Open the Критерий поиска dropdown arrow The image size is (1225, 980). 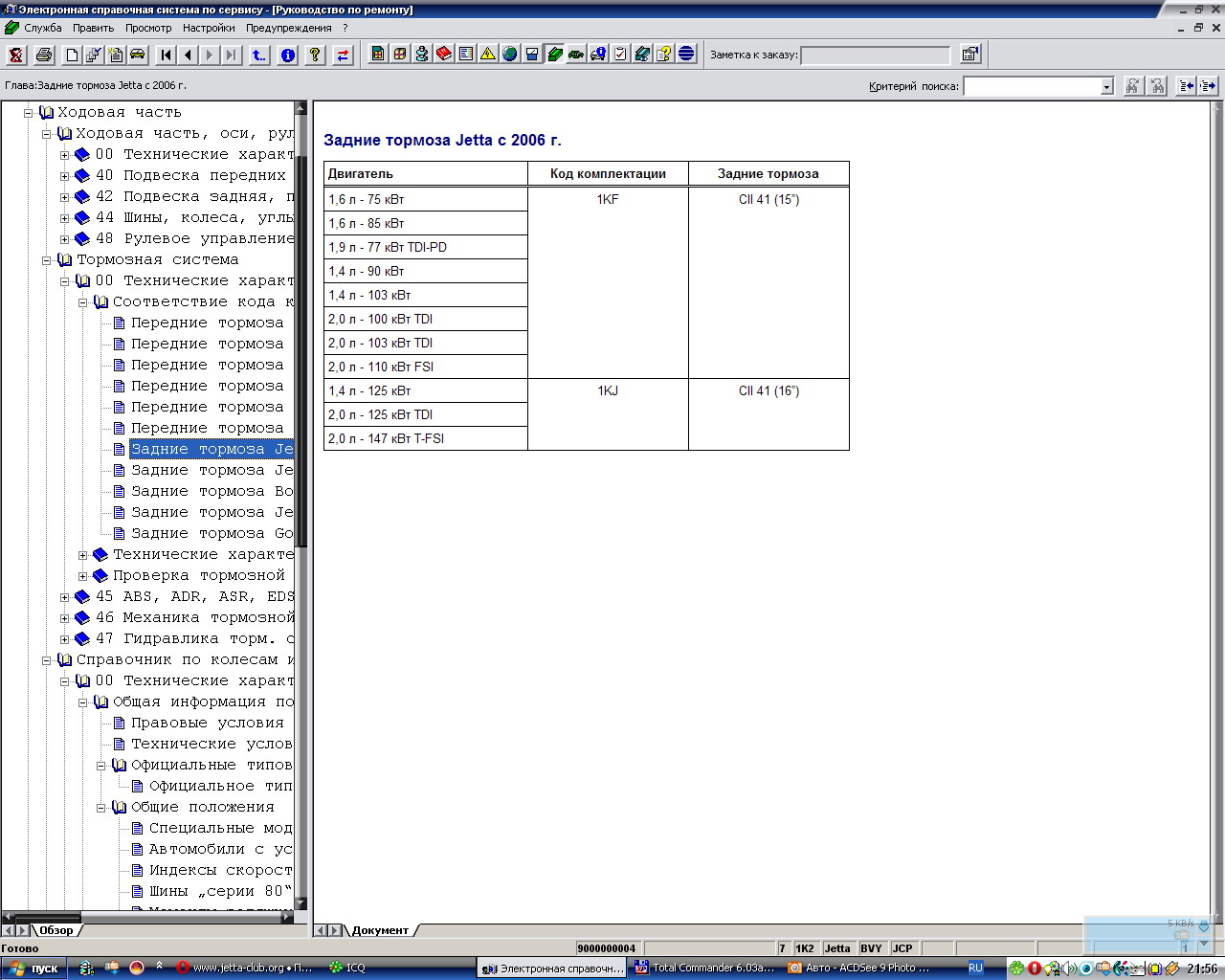point(1107,87)
